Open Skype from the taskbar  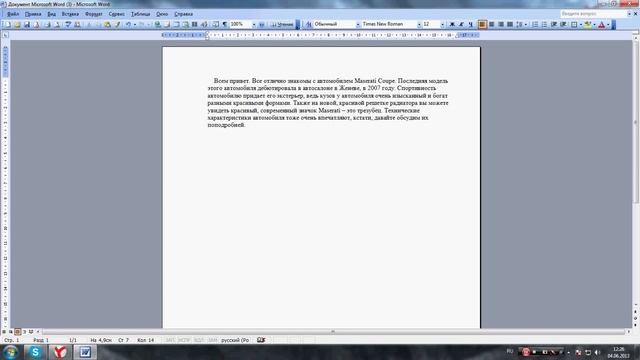click(x=36, y=352)
